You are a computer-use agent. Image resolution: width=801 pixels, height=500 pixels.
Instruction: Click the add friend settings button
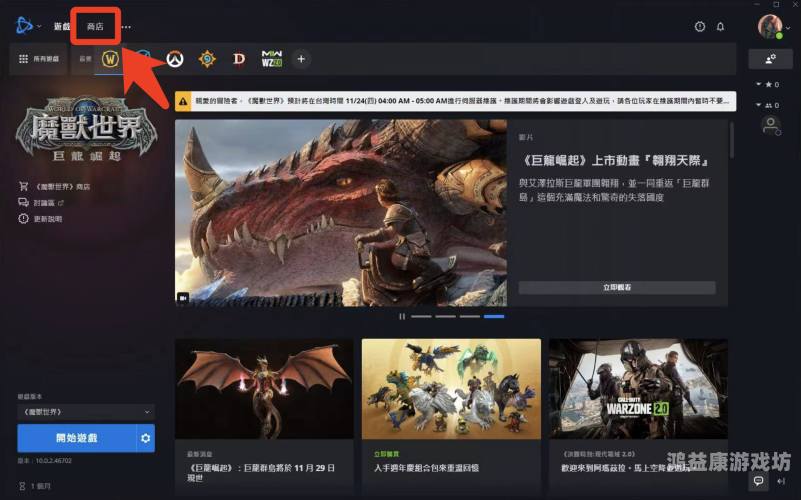770,59
